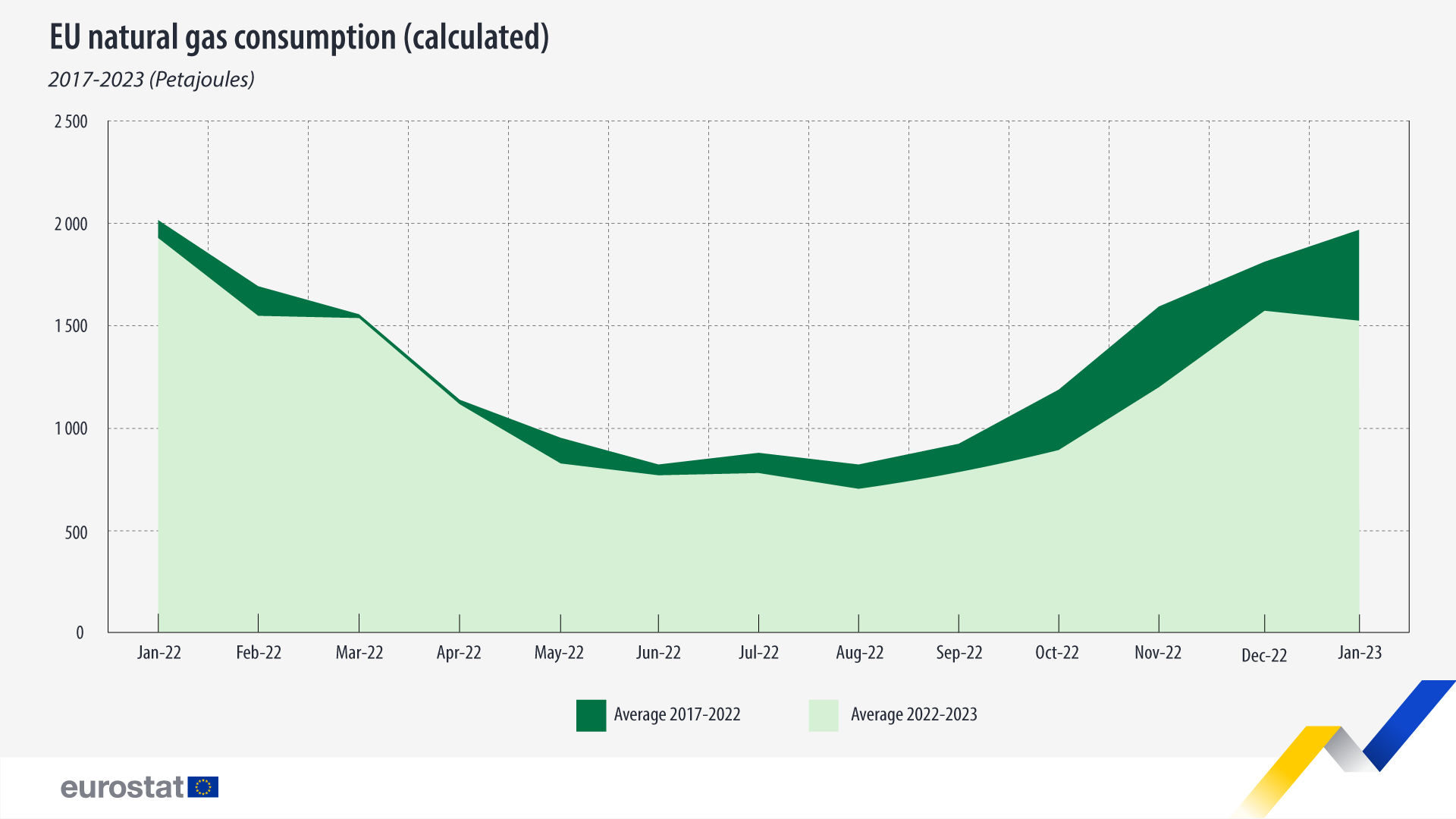The height and width of the screenshot is (819, 1456).
Task: Click the chart title text
Action: 299,38
